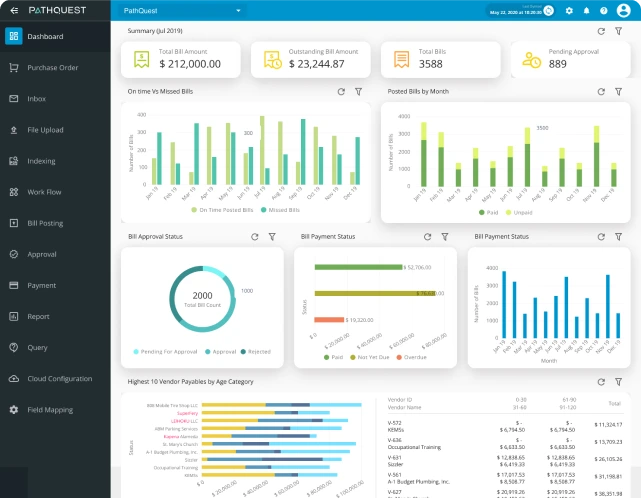Refresh the Summary section

pyautogui.click(x=600, y=31)
